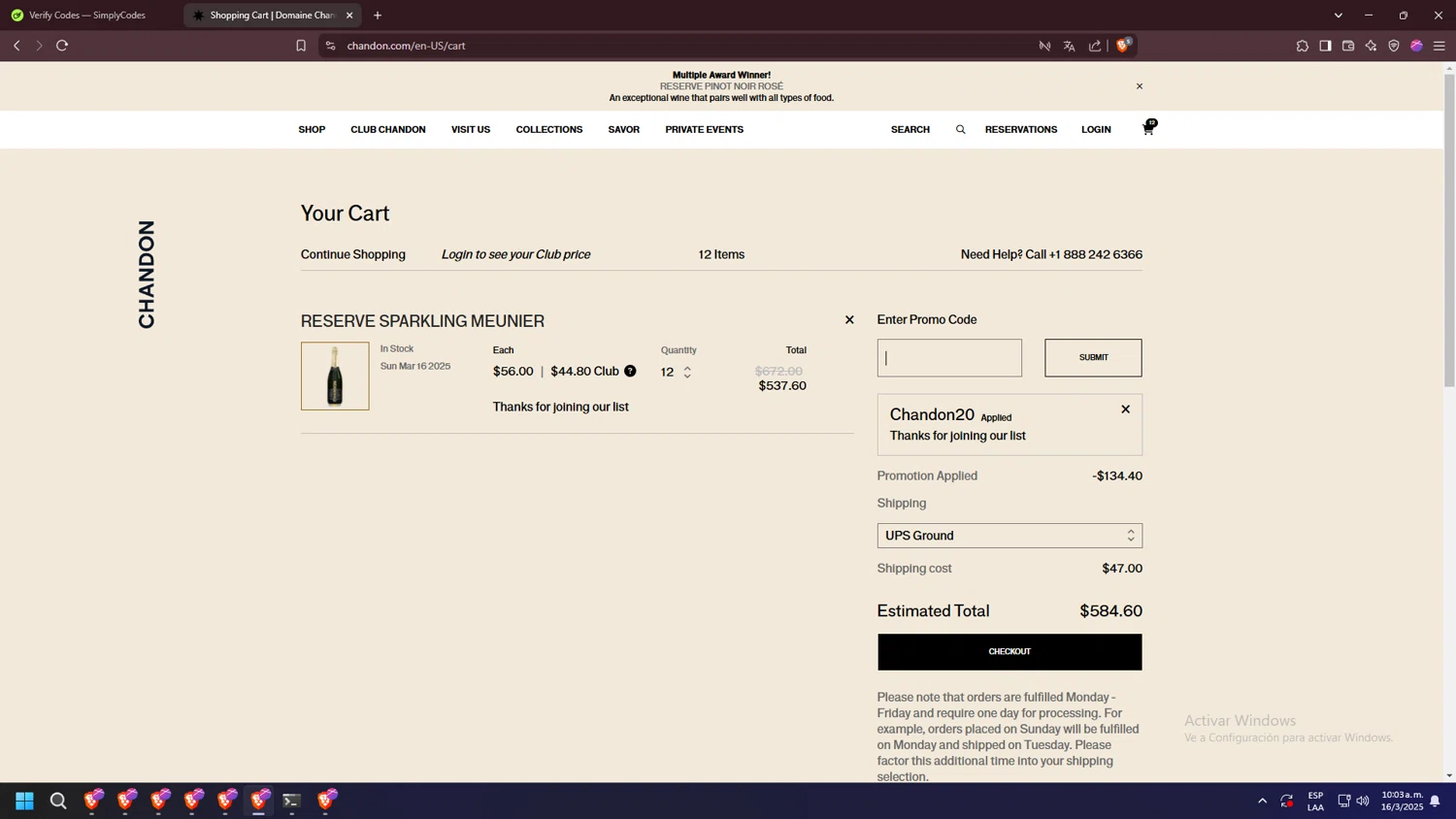This screenshot has height=819, width=1456.
Task: Open the Brave Wallet icon
Action: 1348,46
